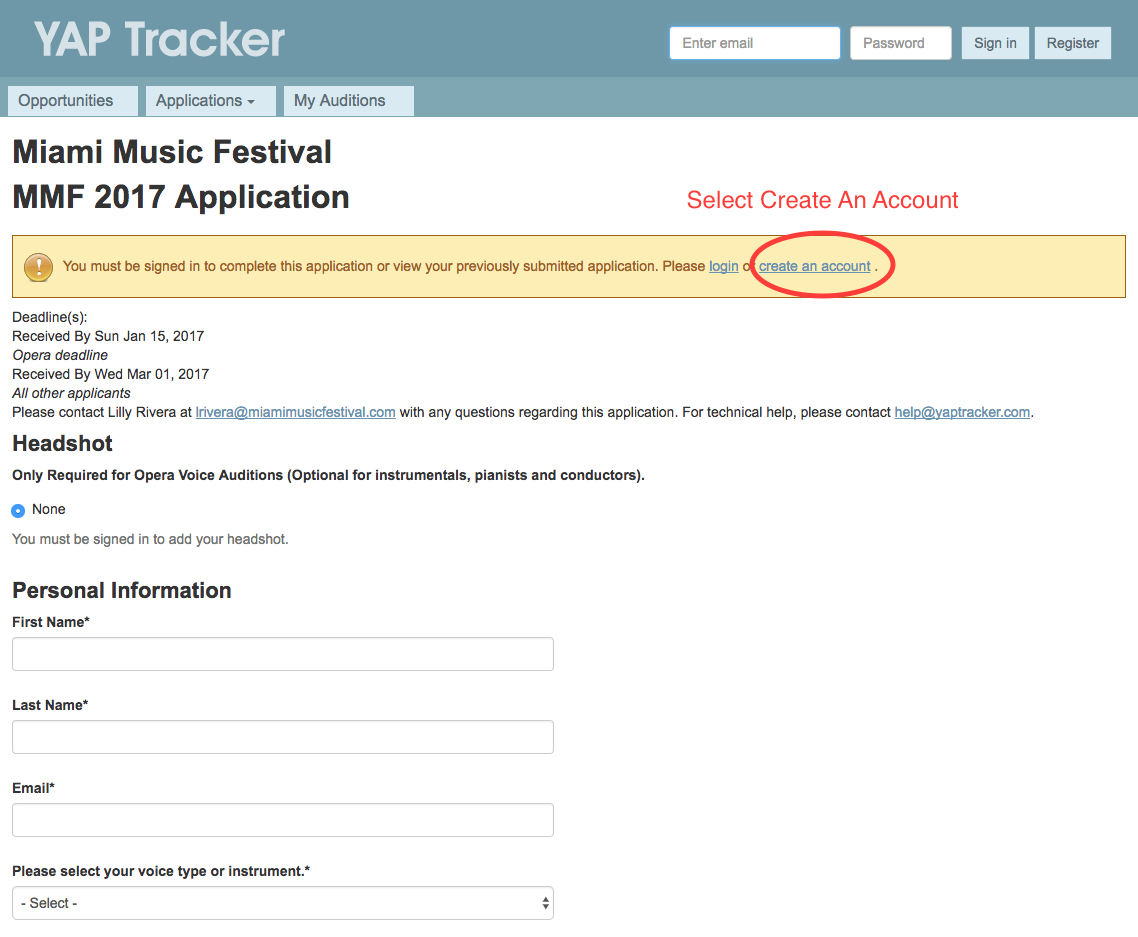Click the Deadline(s): label
1138x937 pixels.
pyautogui.click(x=49, y=317)
